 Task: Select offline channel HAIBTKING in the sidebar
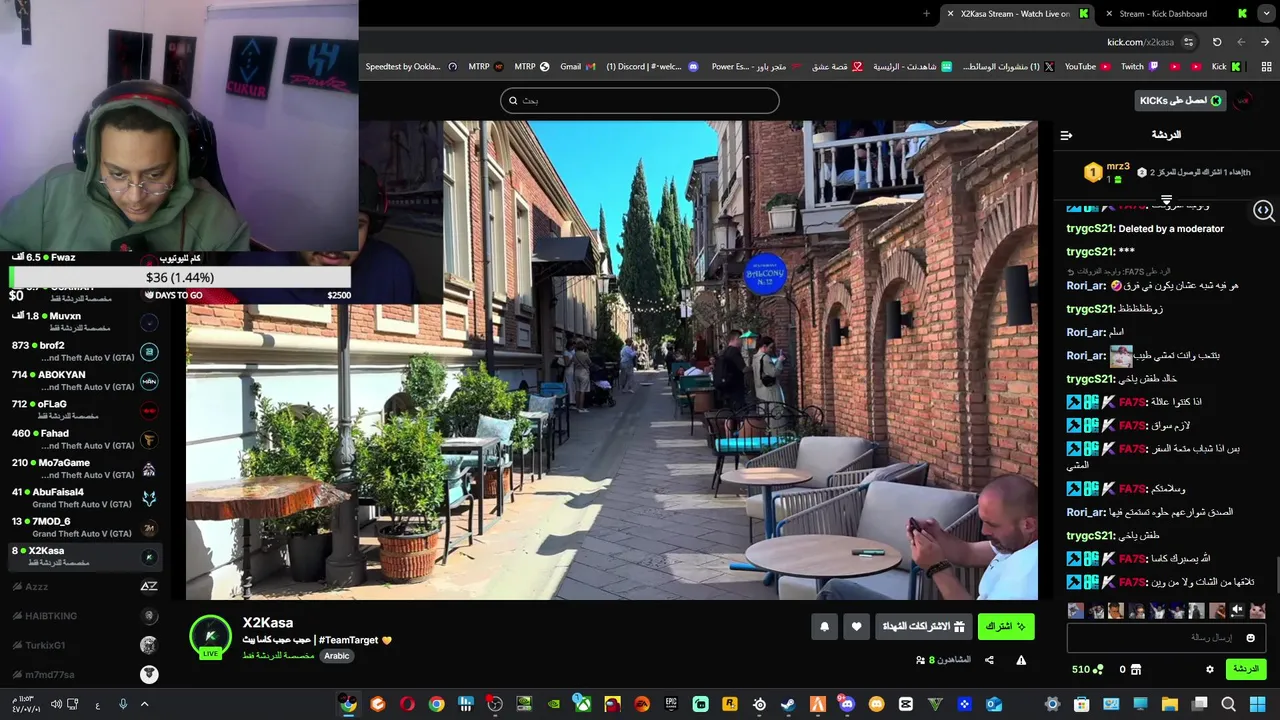(x=84, y=616)
